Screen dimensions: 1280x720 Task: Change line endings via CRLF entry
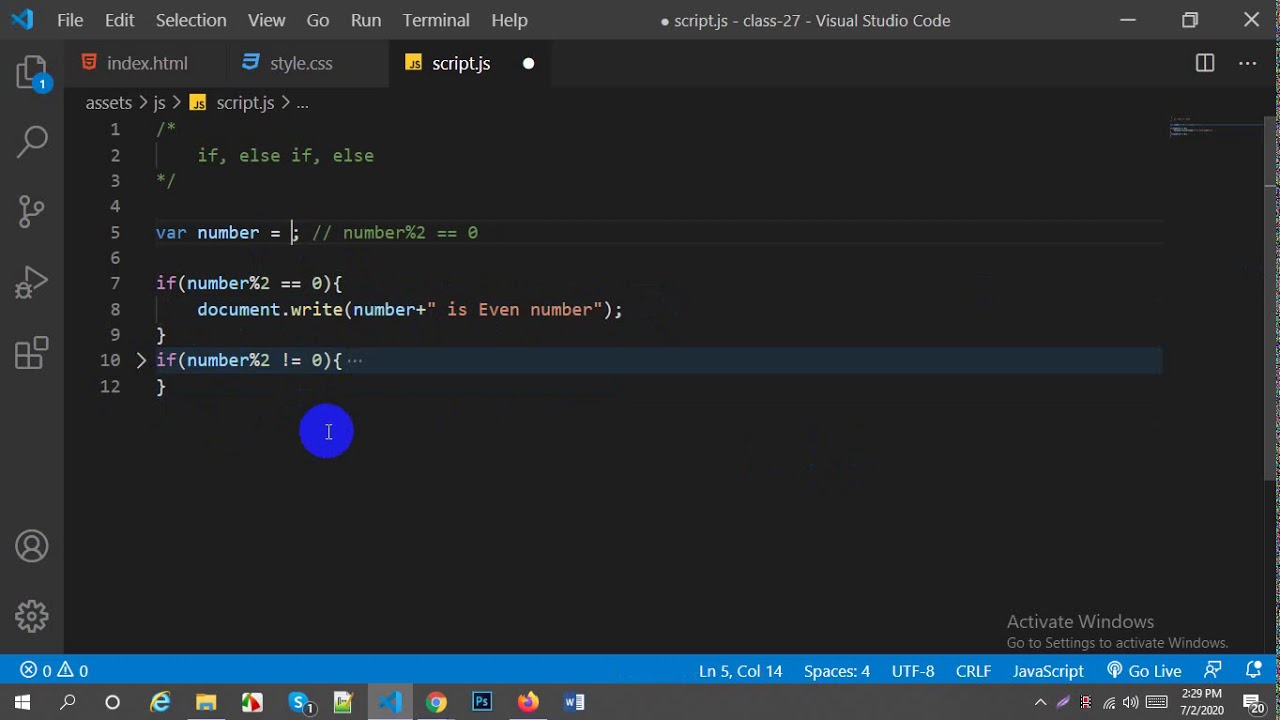coord(973,671)
